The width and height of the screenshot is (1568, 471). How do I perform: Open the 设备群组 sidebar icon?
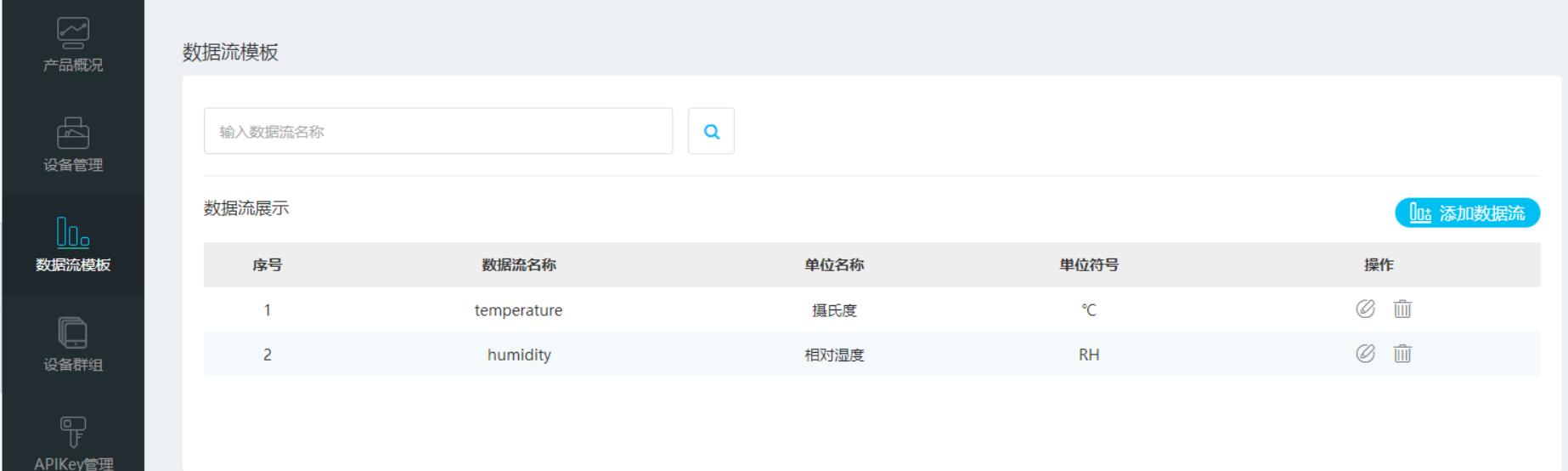point(73,332)
